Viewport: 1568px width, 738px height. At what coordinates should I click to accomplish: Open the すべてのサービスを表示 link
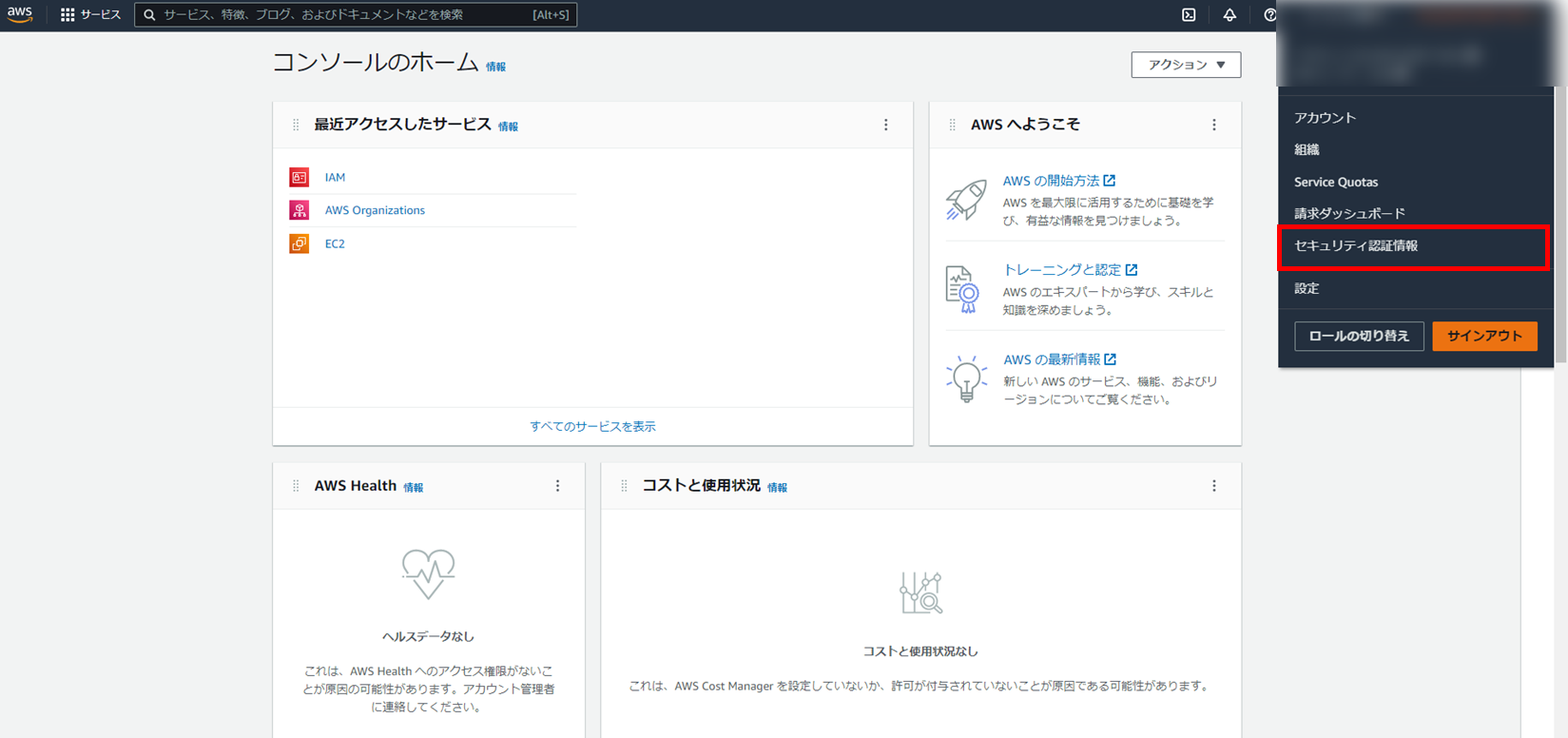[x=592, y=426]
